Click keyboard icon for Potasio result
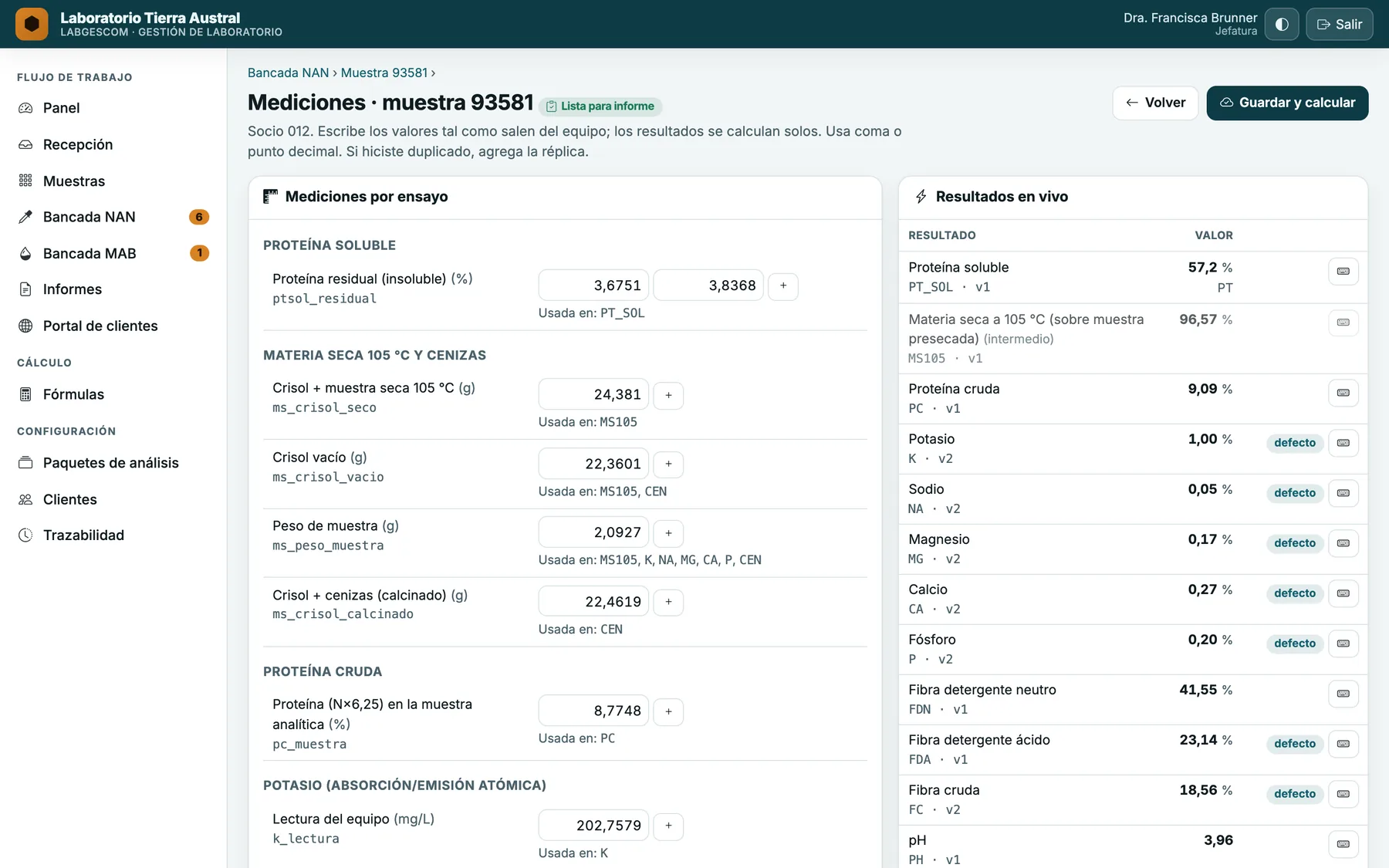 point(1343,443)
